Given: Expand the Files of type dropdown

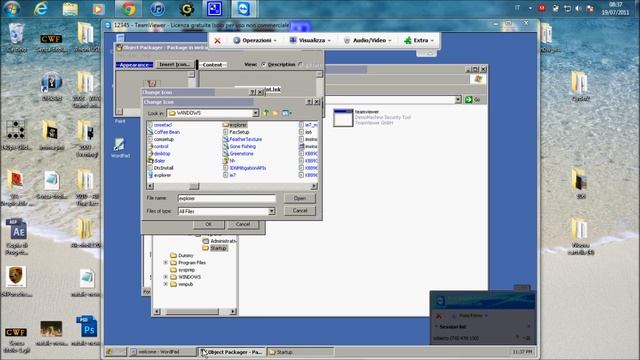Looking at the screenshot, I should 271,211.
